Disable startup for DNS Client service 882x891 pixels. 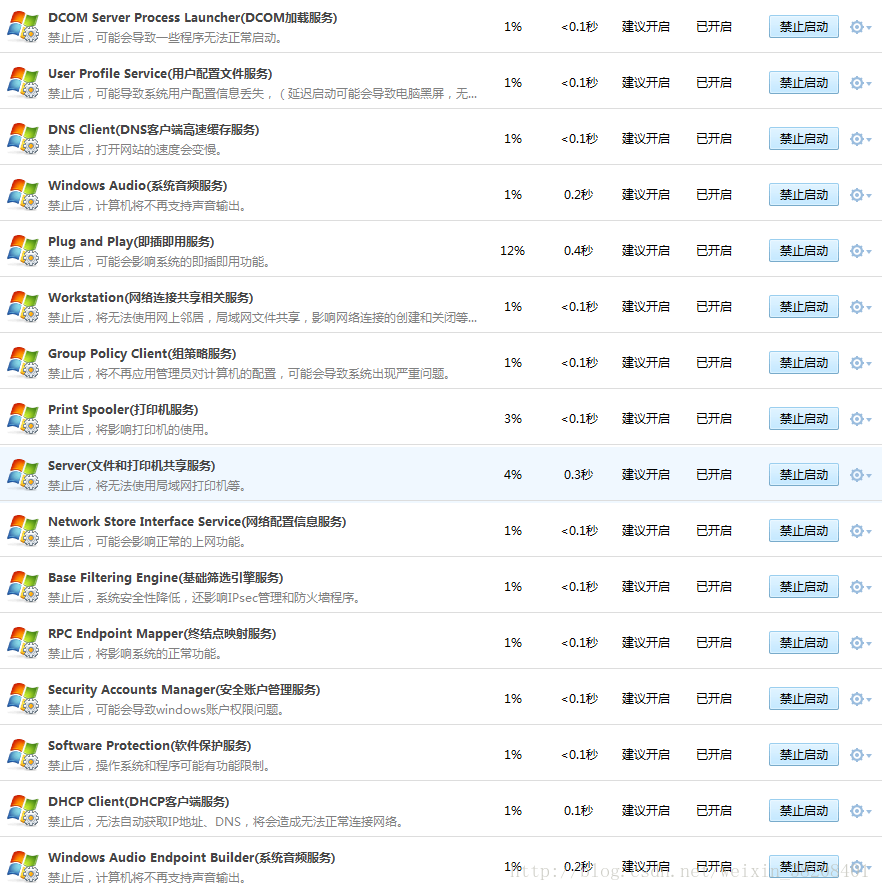pyautogui.click(x=803, y=139)
